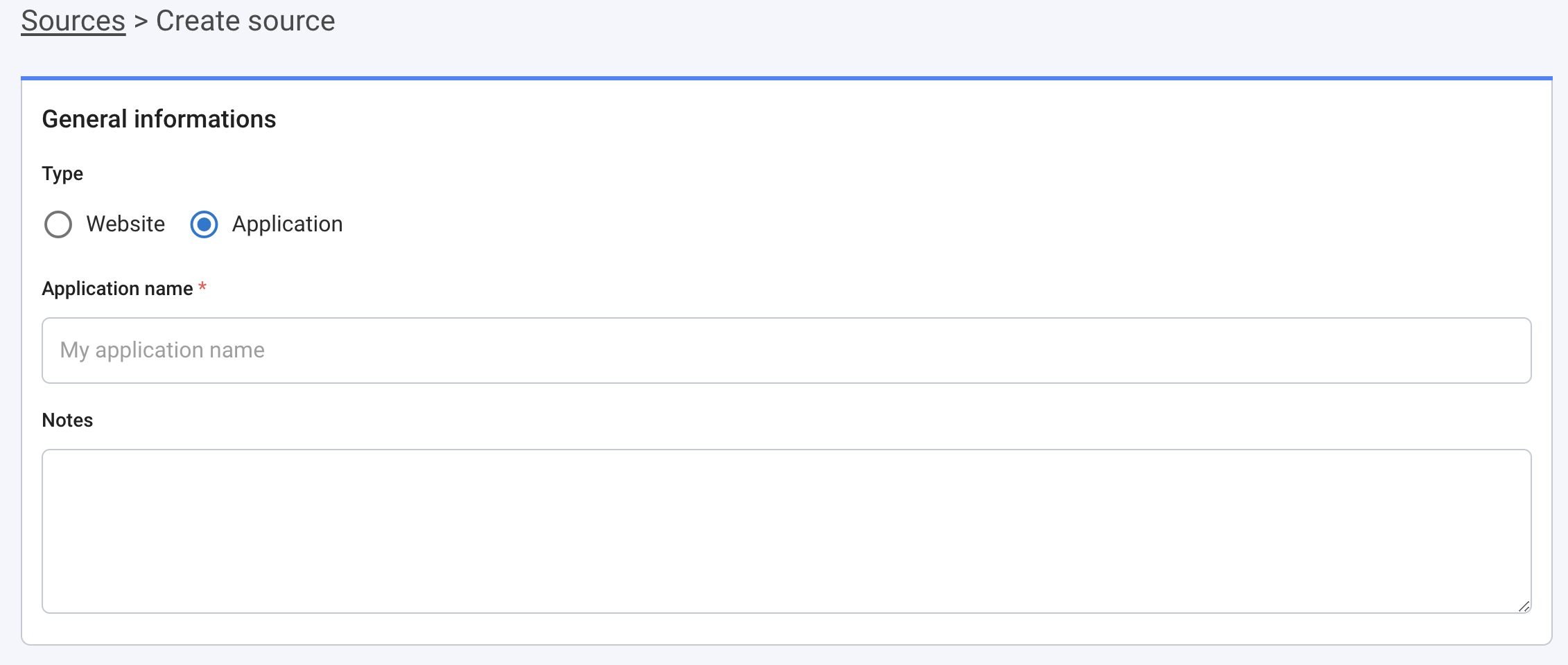Click the My application name placeholder text
This screenshot has height=665, width=1568.
162,351
